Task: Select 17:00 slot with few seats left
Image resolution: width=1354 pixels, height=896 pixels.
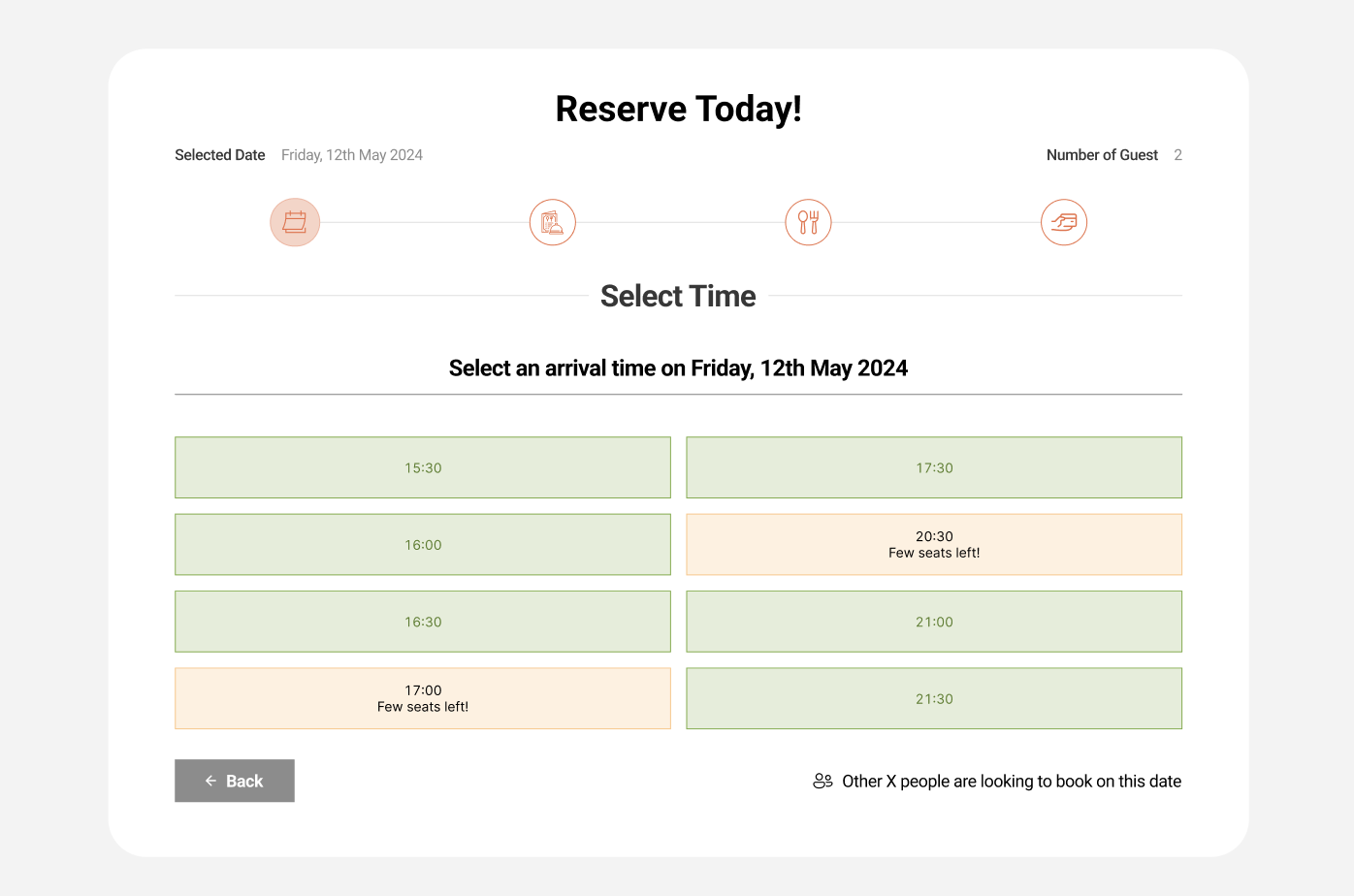Action: pos(423,698)
